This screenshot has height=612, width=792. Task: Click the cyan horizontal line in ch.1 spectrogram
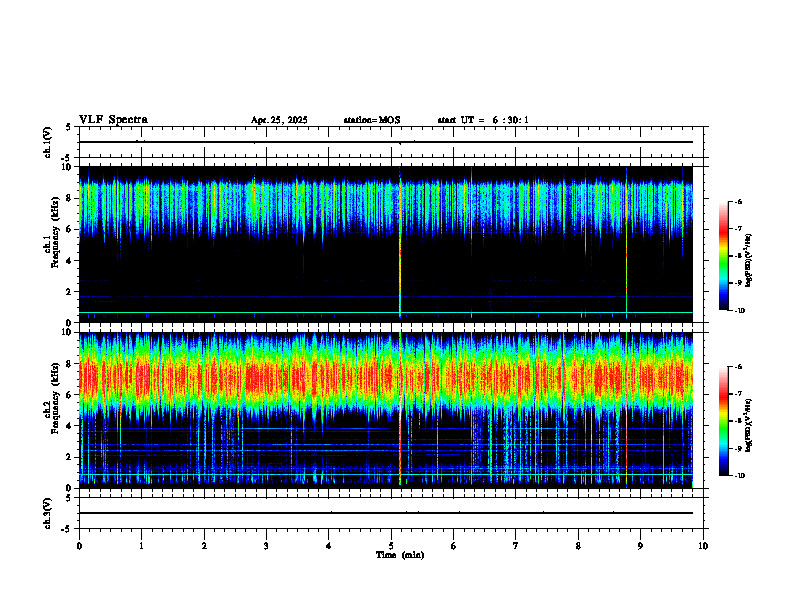[x=386, y=313]
